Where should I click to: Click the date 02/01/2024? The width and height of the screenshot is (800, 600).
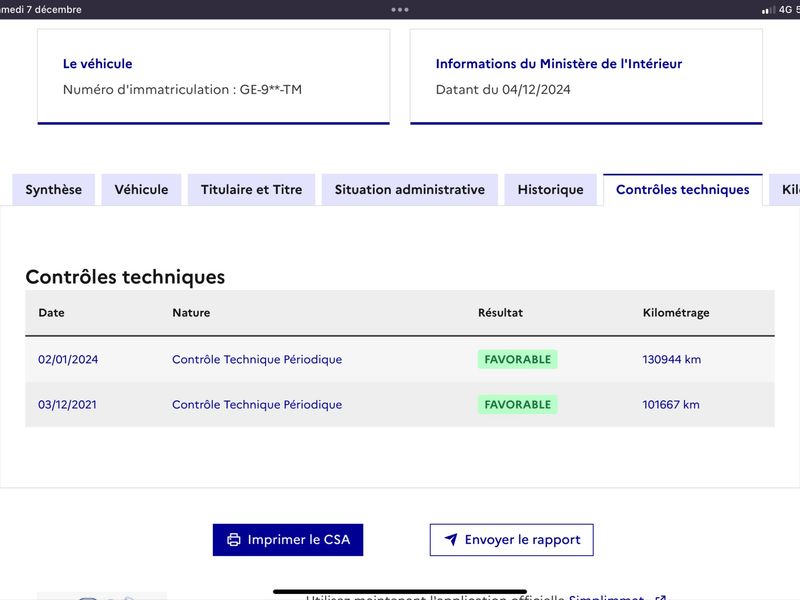[68, 360]
